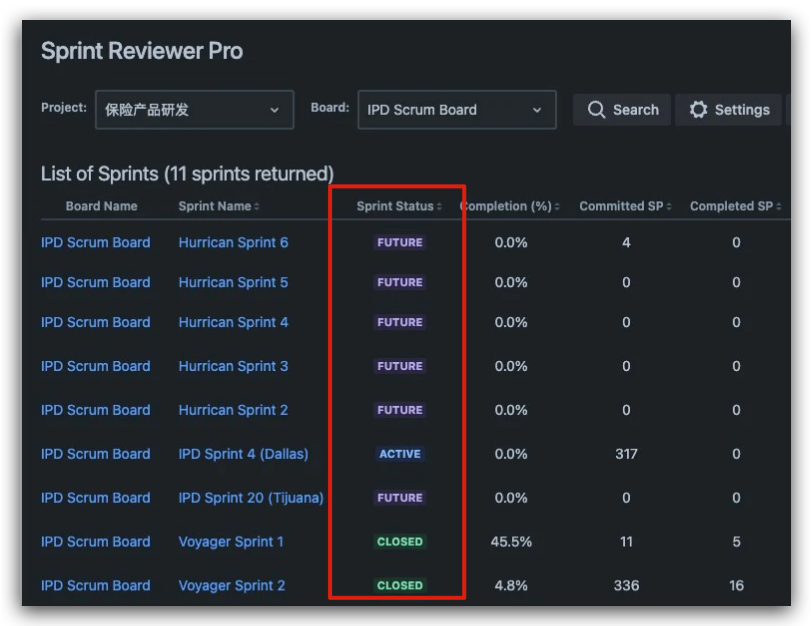Sort by Sprint Name column
This screenshot has width=811, height=626.
[219, 206]
